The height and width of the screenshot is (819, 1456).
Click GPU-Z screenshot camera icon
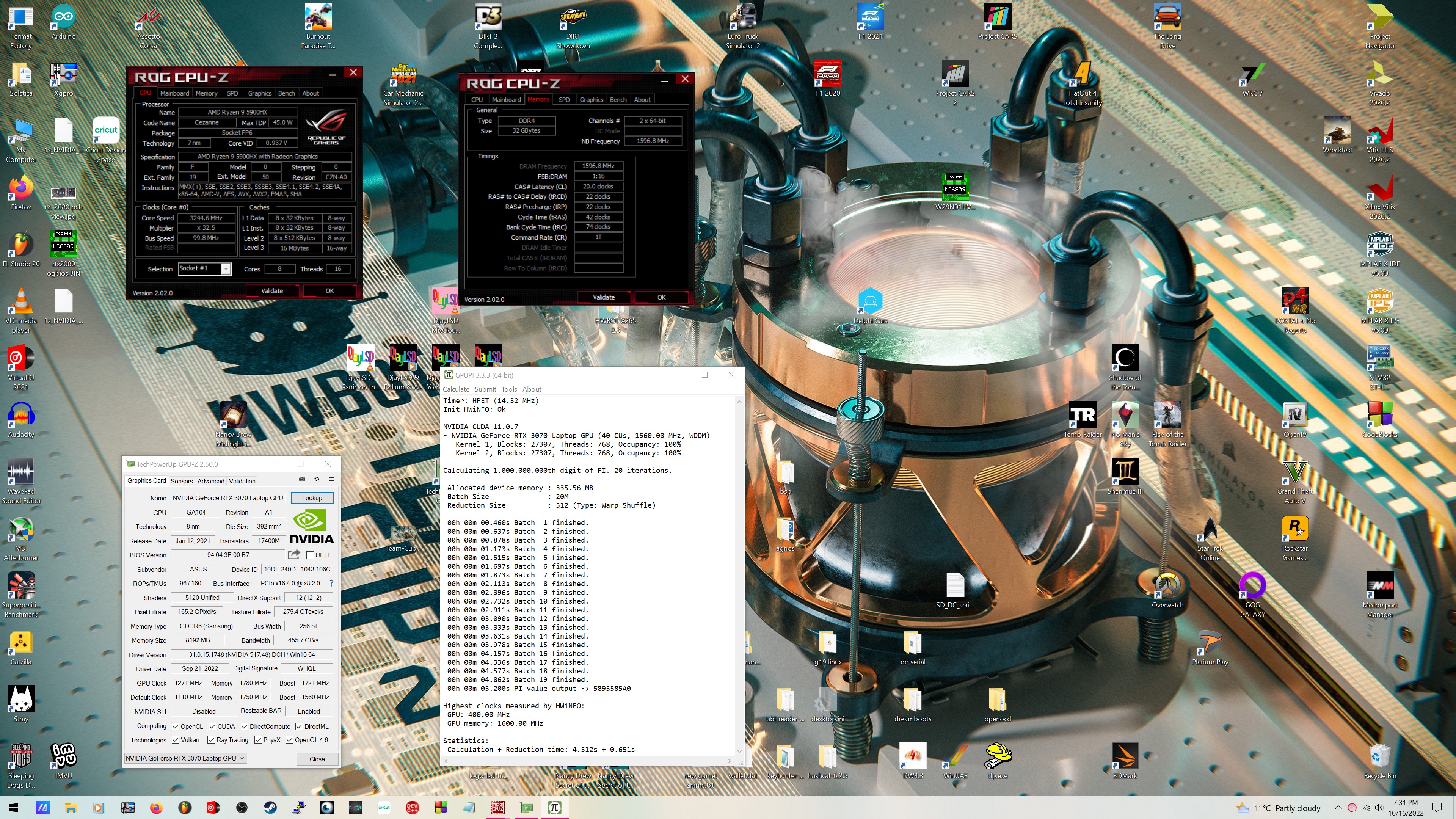tap(302, 479)
